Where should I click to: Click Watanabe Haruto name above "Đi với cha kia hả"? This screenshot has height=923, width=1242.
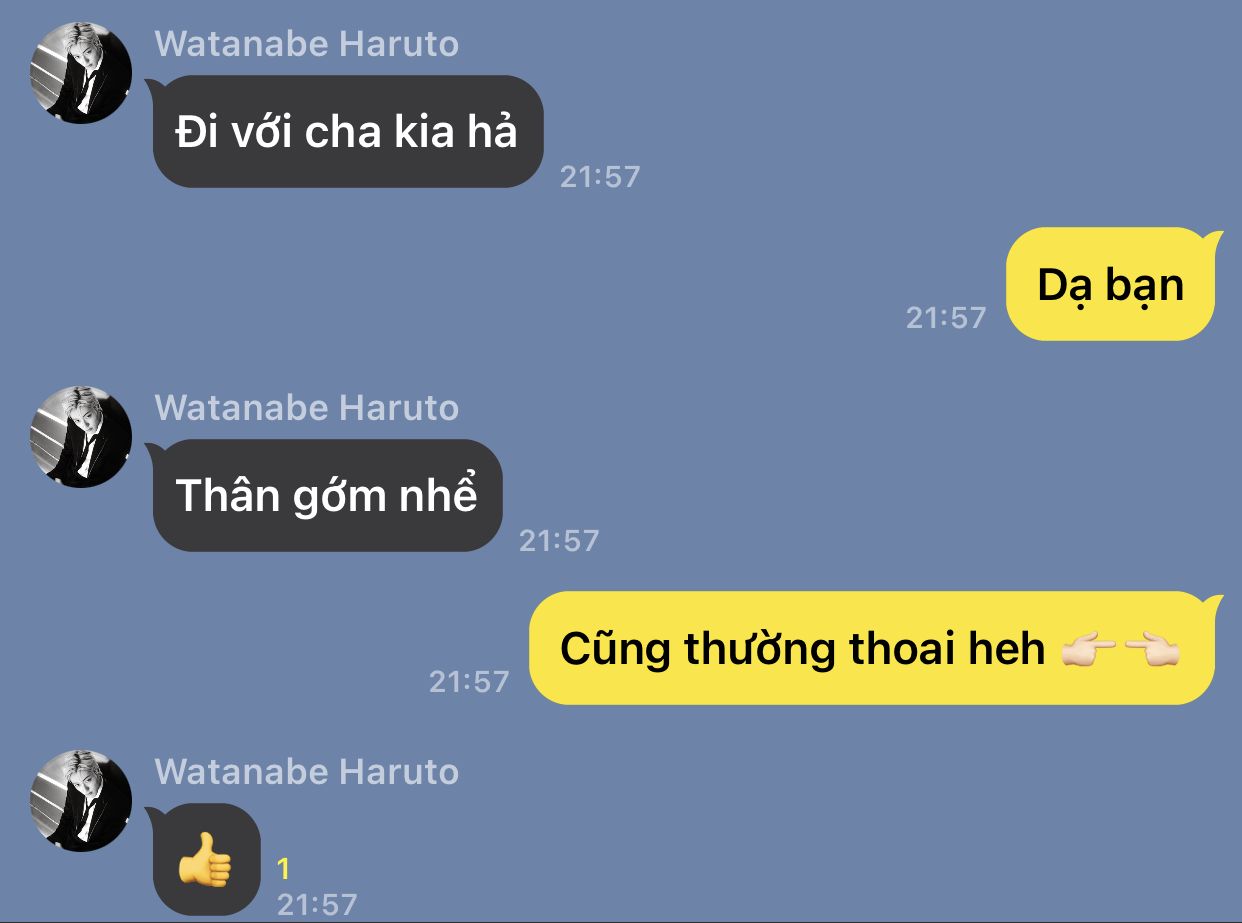point(307,44)
